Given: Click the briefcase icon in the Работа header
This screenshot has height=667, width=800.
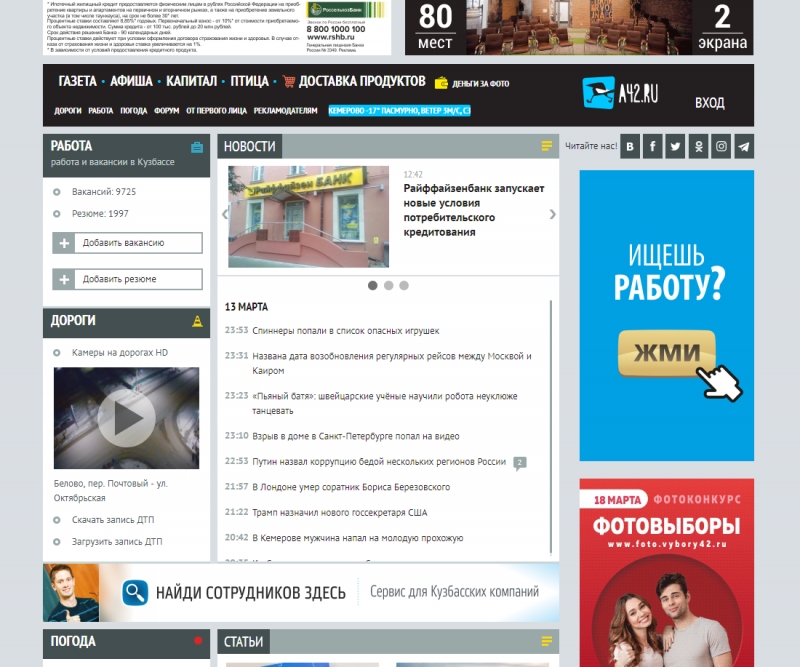Looking at the screenshot, I should pyautogui.click(x=197, y=147).
